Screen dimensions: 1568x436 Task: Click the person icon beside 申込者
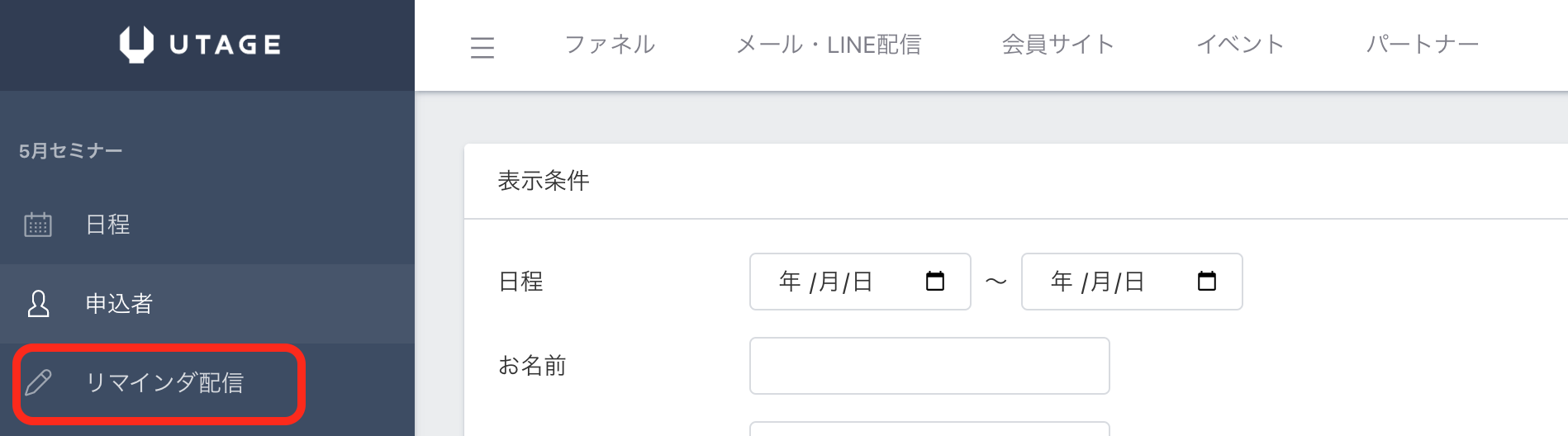(38, 304)
